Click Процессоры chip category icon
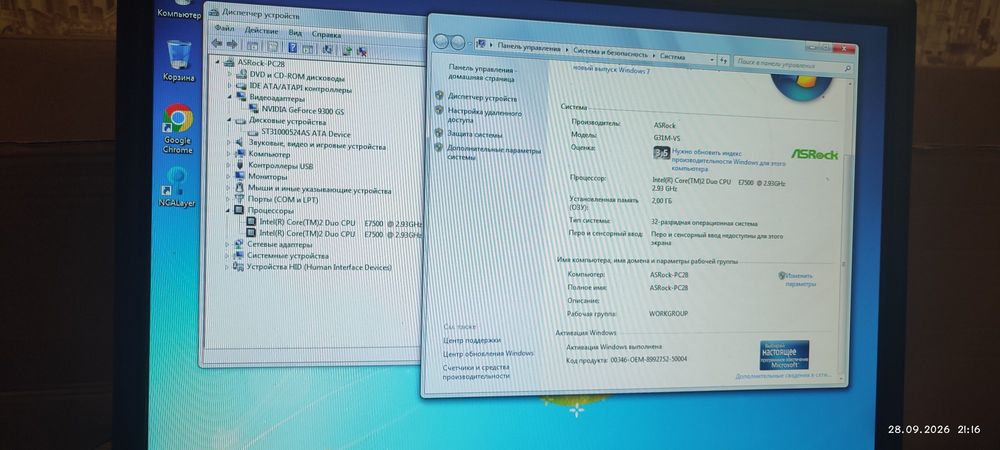The width and height of the screenshot is (1000, 450). [x=239, y=210]
